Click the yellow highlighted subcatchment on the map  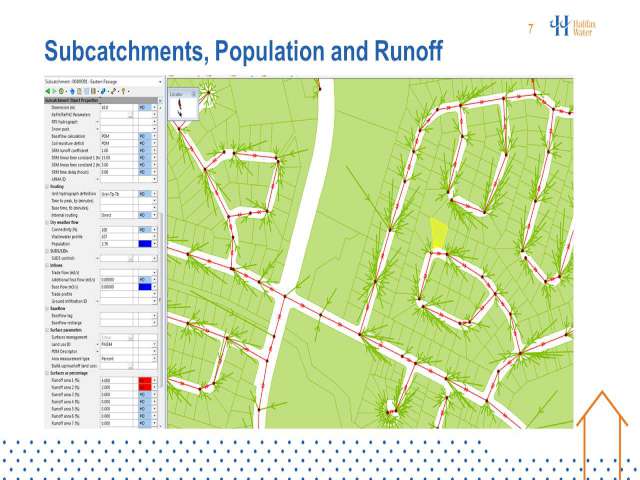click(x=439, y=233)
